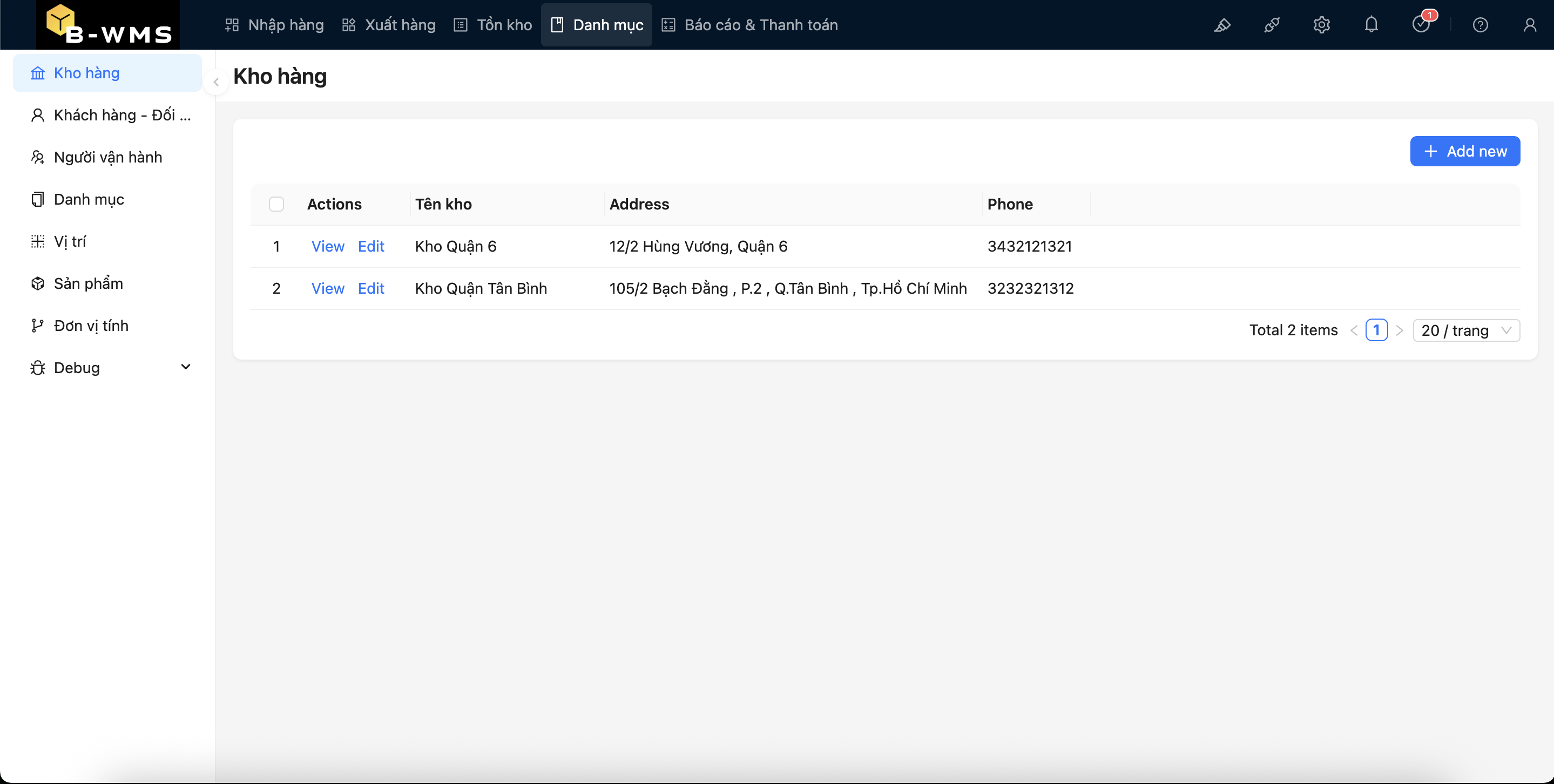Open Danh mục sidebar item
Screen dimensions: 1554x784
(107, 200)
